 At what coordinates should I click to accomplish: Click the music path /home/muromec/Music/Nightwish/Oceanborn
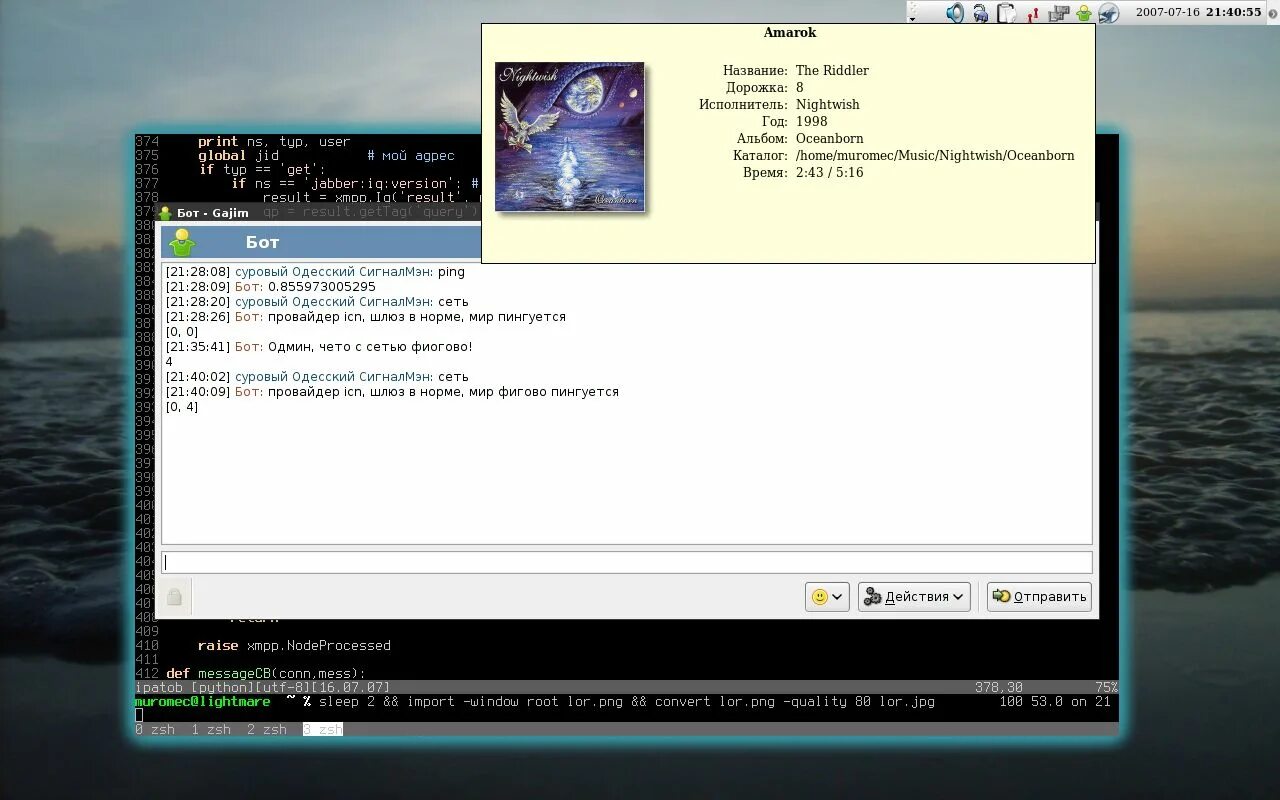click(x=935, y=156)
